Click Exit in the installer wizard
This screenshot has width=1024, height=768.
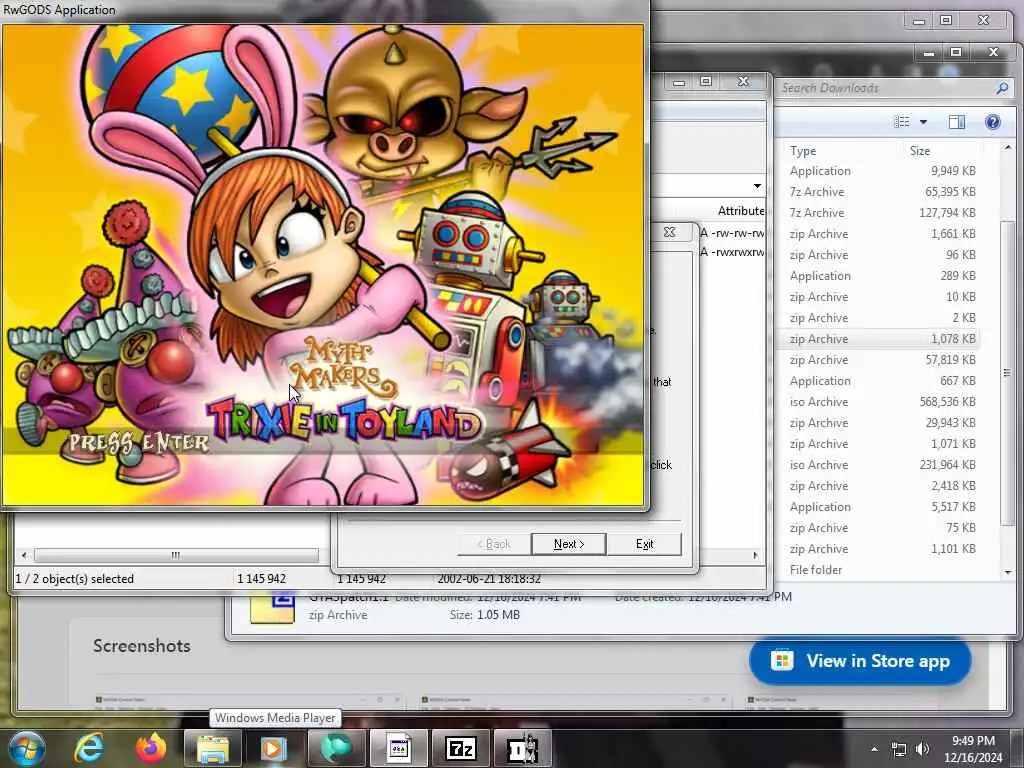click(644, 544)
